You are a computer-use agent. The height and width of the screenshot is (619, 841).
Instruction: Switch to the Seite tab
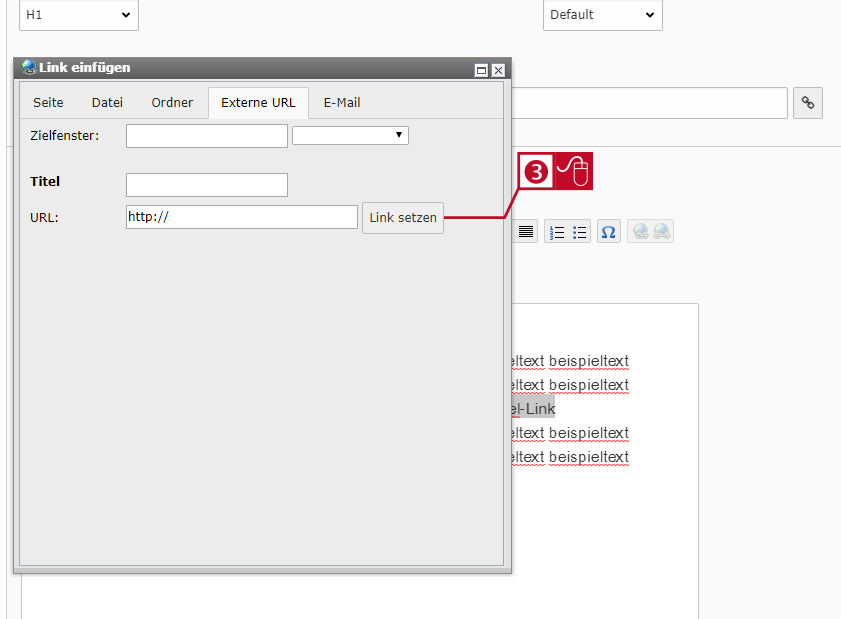(x=48, y=102)
